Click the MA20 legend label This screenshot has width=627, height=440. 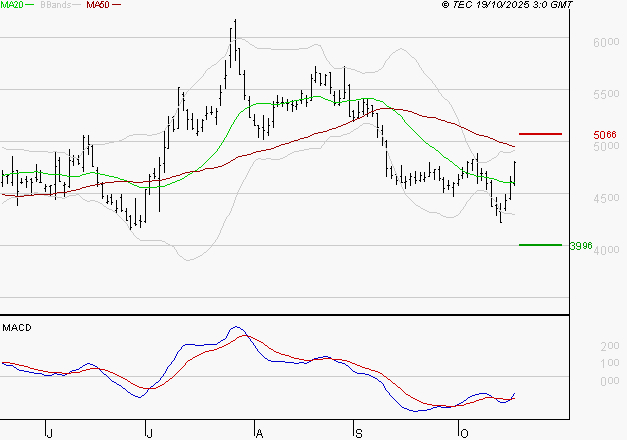13,5
